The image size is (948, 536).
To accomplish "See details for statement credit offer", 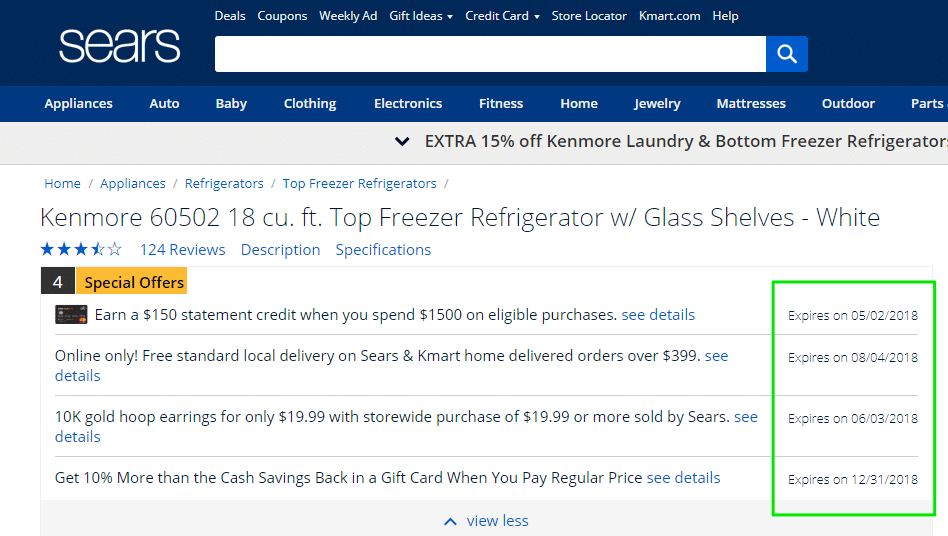I will (658, 315).
